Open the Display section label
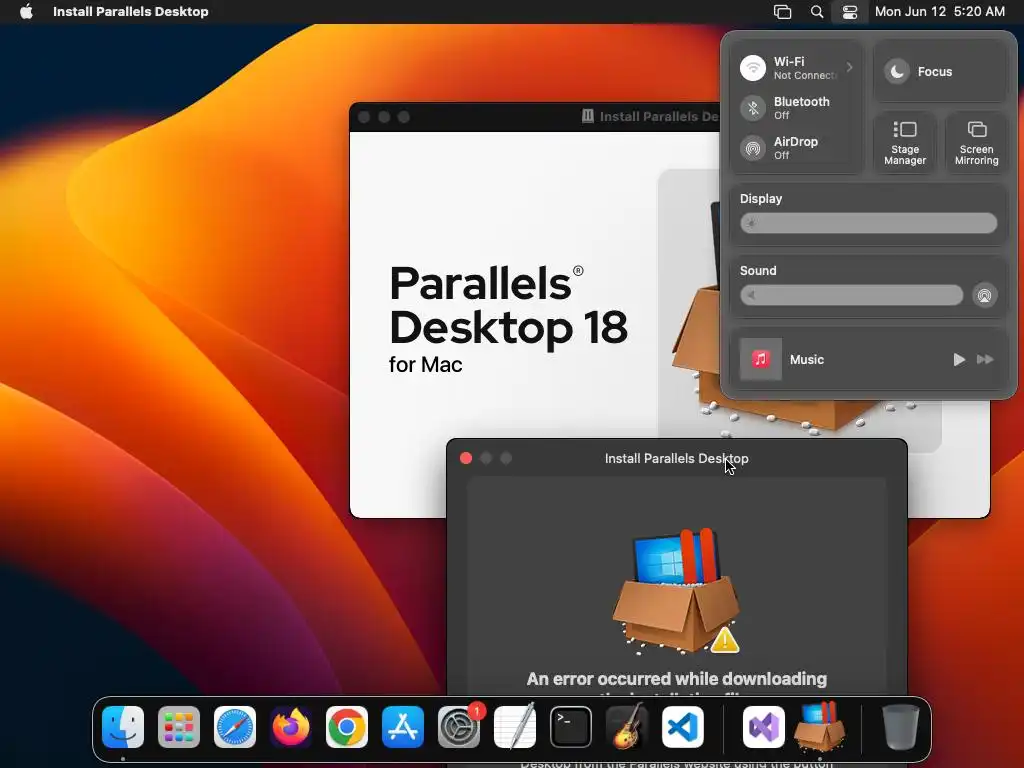Screen dimensions: 1024x768 click(761, 199)
